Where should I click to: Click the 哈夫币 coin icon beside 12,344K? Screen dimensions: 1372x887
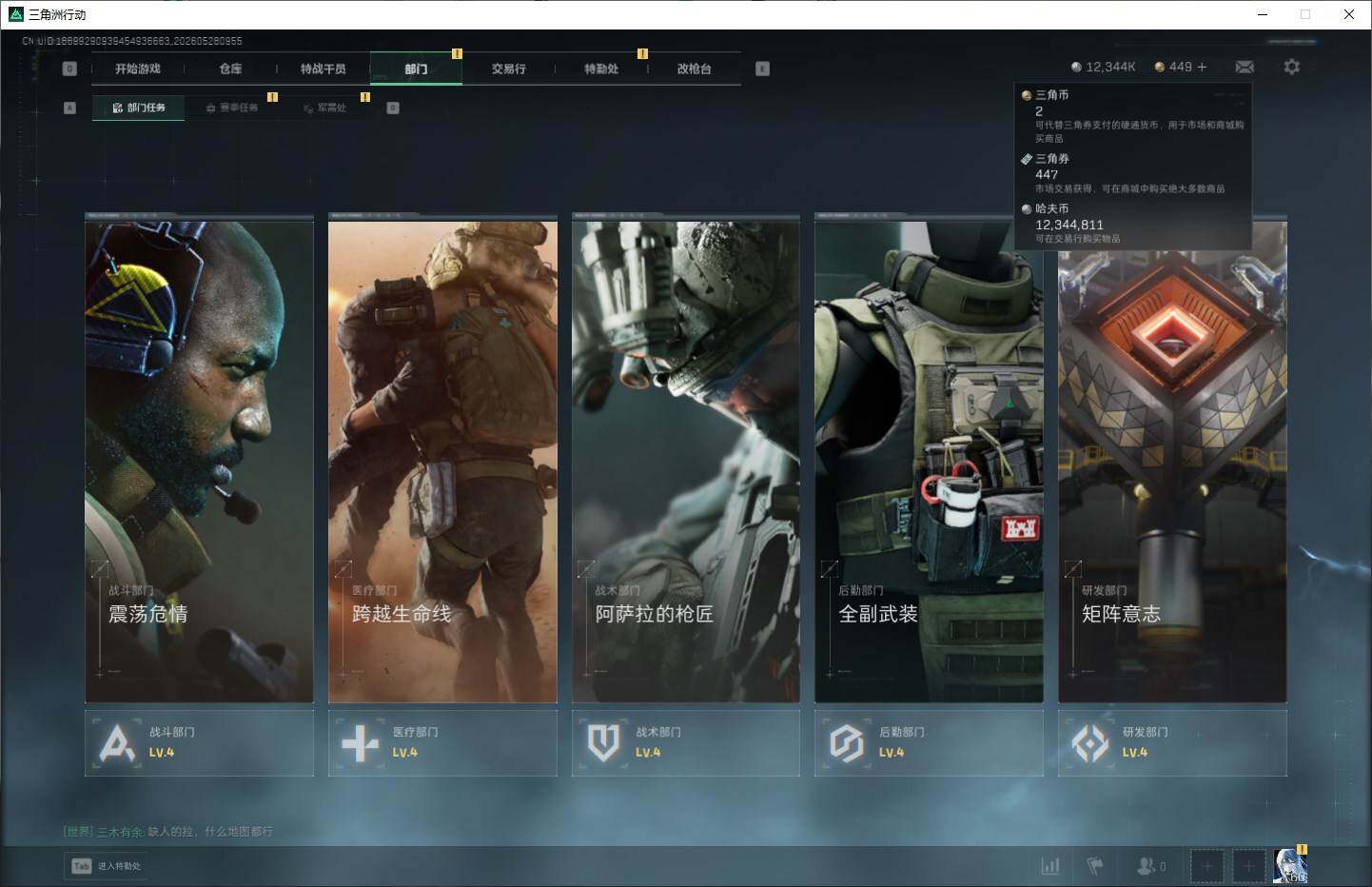point(1076,67)
